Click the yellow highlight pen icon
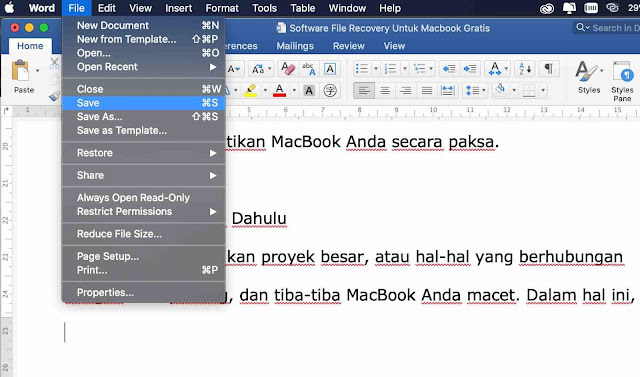Image resolution: width=640 pixels, height=377 pixels. [251, 90]
